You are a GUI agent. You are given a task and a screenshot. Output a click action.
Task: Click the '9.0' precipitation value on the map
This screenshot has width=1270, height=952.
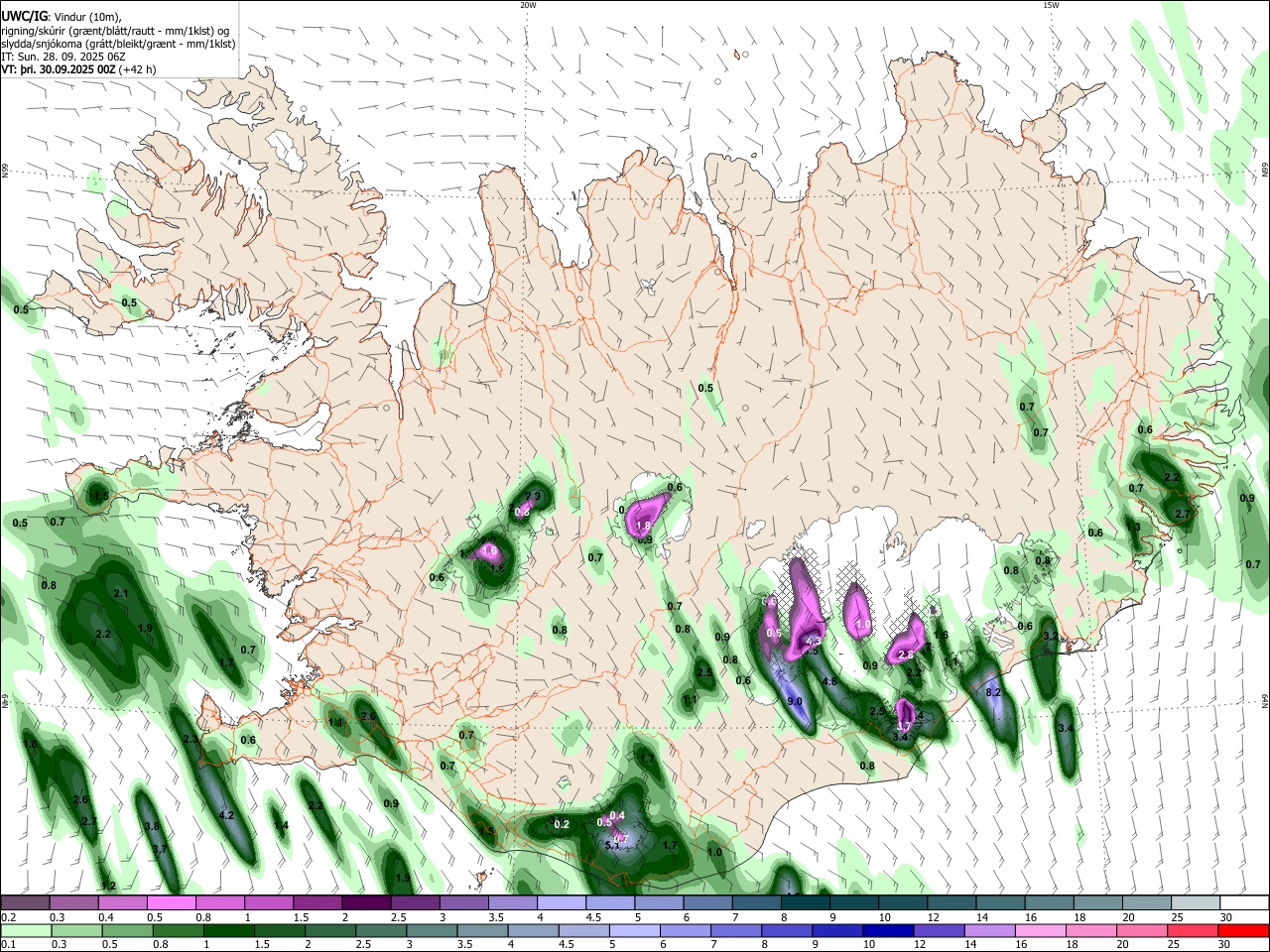pos(795,702)
